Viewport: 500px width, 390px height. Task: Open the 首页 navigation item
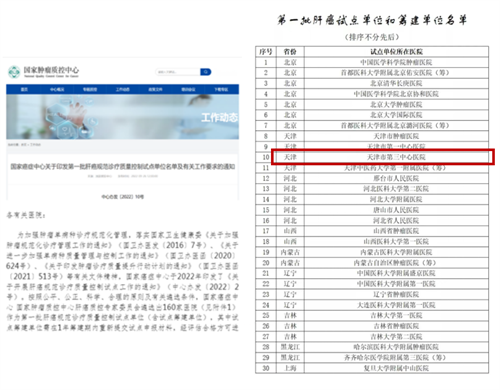[24, 89]
